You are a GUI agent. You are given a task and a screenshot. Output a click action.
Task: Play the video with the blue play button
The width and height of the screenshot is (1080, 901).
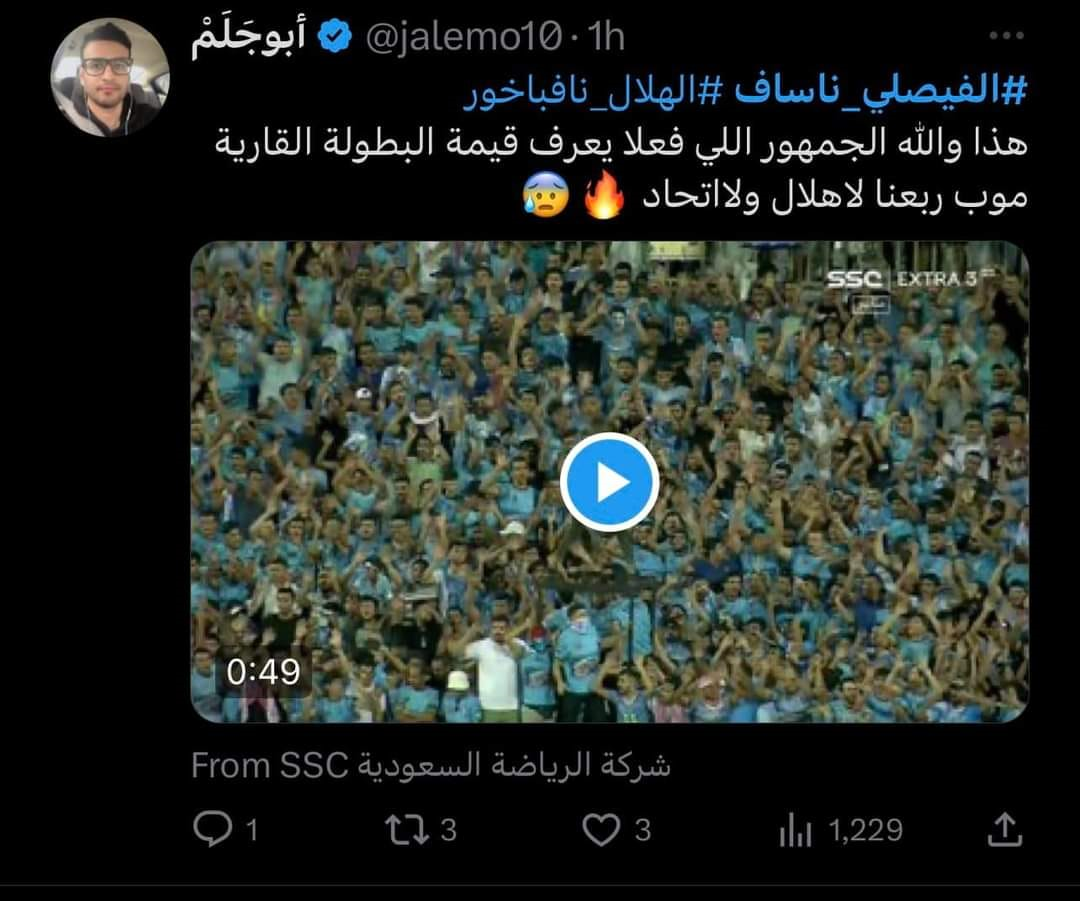coord(610,482)
